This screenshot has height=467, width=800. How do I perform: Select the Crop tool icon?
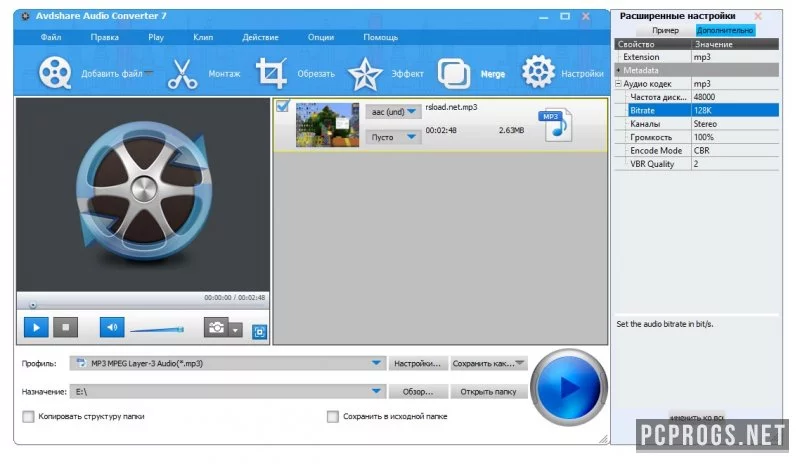click(x=271, y=73)
